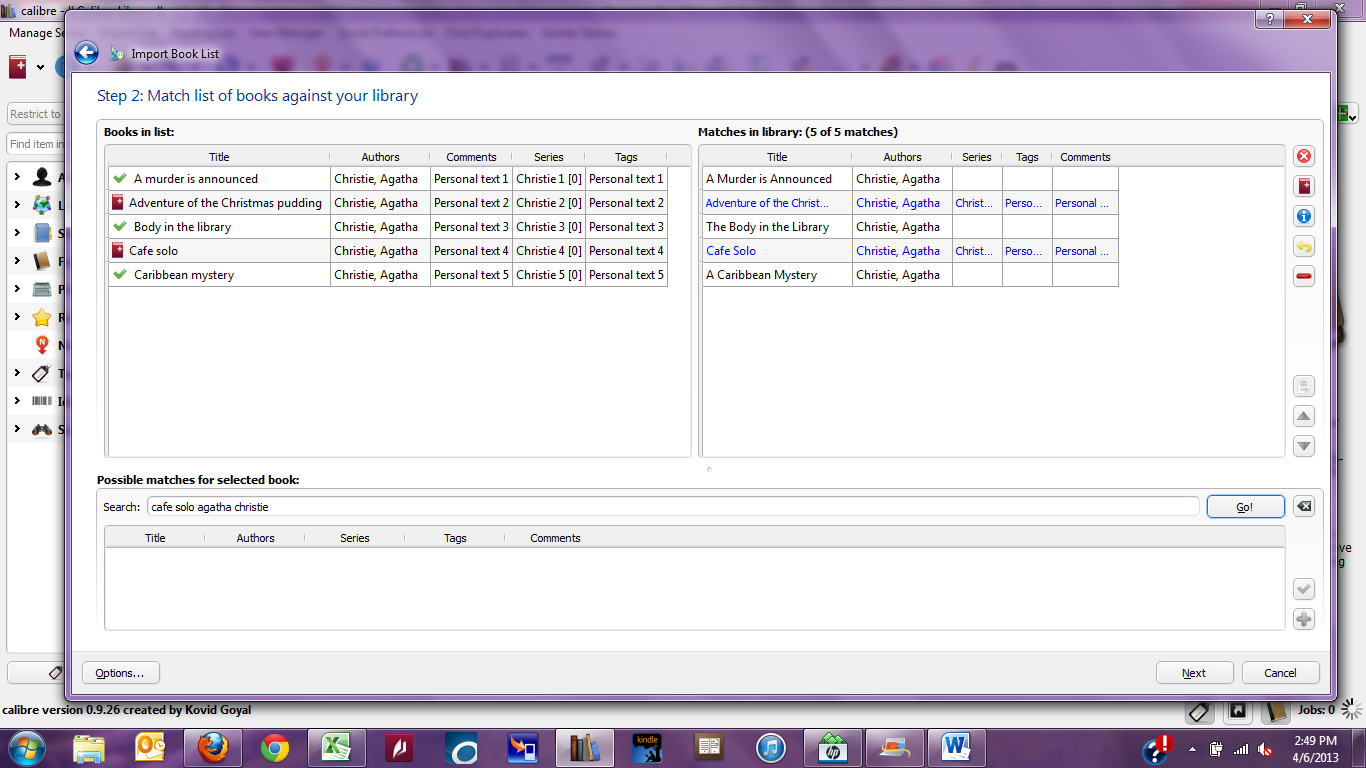Click the red book icon beside the matches list
1366x768 pixels.
pos(1304,186)
